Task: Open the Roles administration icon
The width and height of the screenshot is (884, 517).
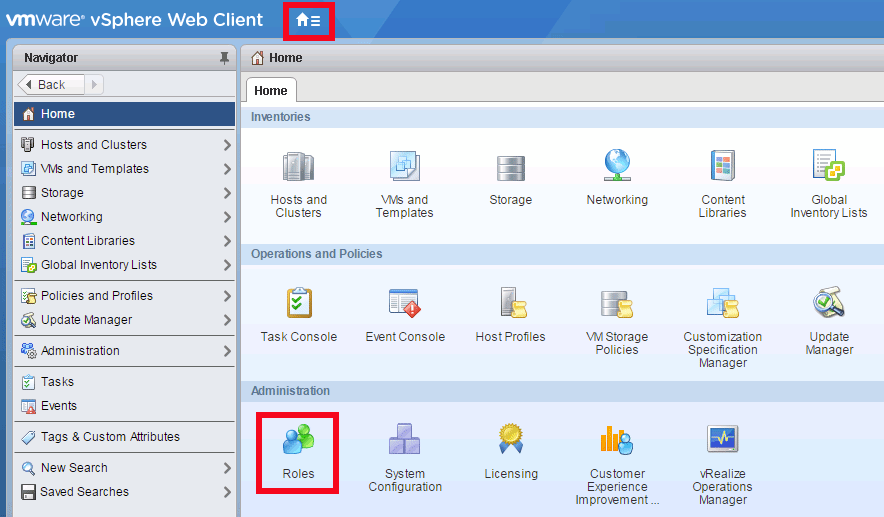Action: pos(298,441)
